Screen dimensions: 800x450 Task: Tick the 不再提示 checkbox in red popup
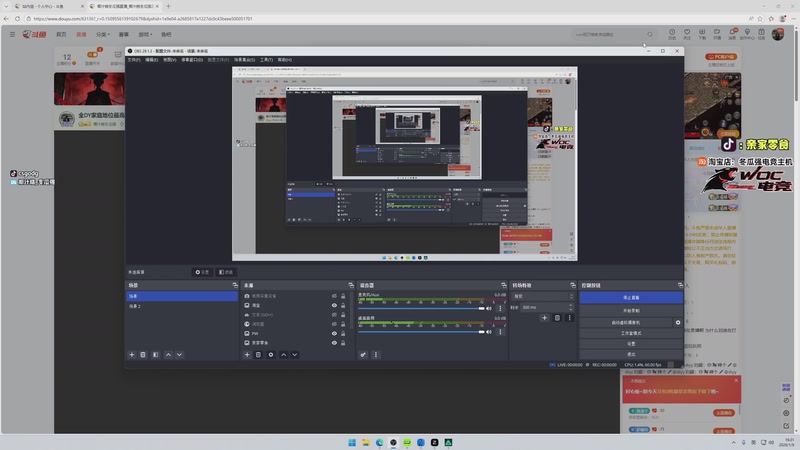coord(628,381)
